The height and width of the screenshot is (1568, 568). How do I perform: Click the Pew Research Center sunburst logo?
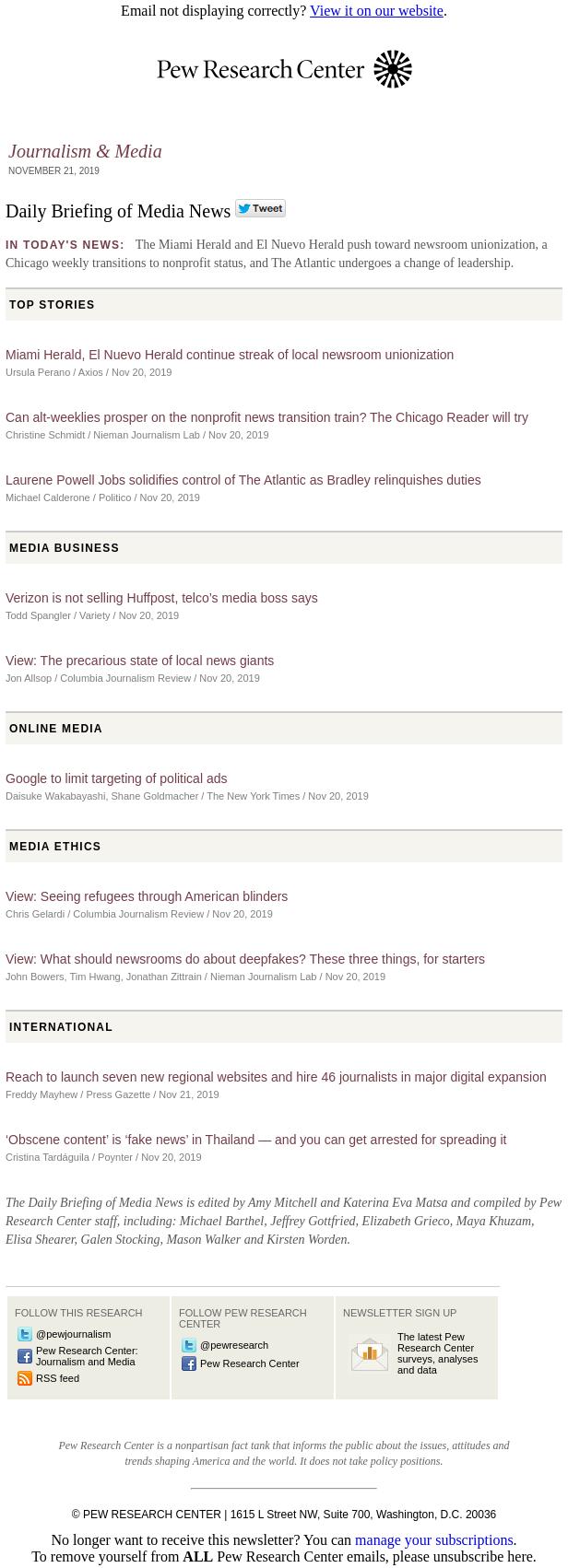click(393, 69)
